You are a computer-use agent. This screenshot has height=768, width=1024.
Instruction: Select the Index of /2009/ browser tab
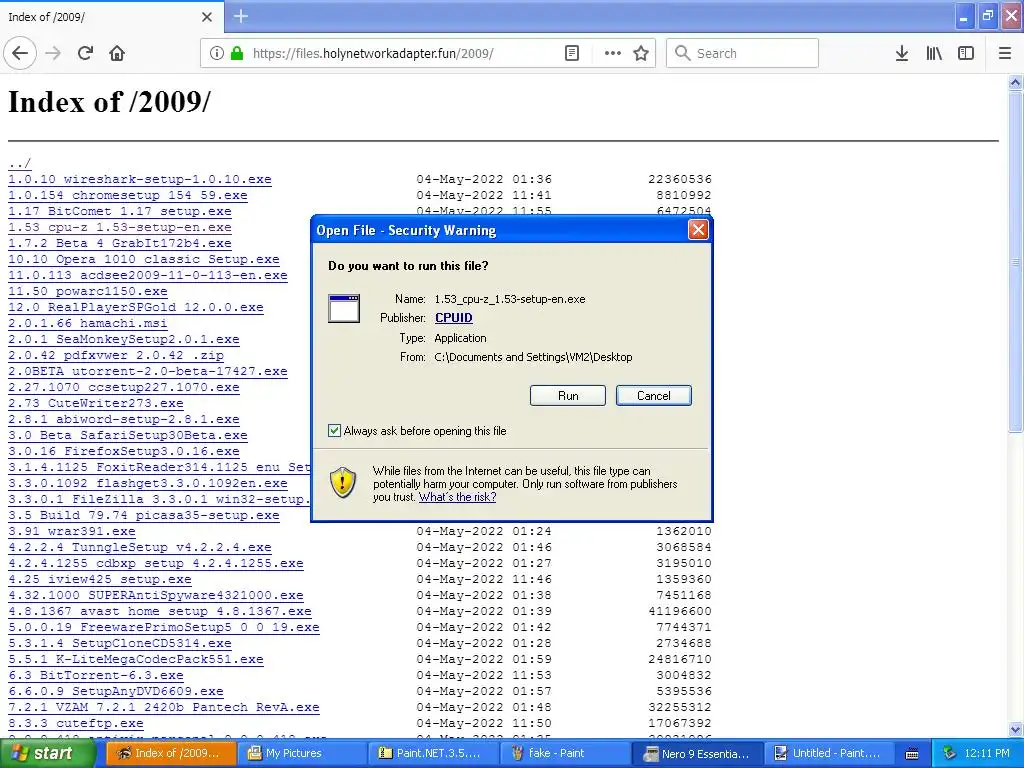click(x=112, y=16)
